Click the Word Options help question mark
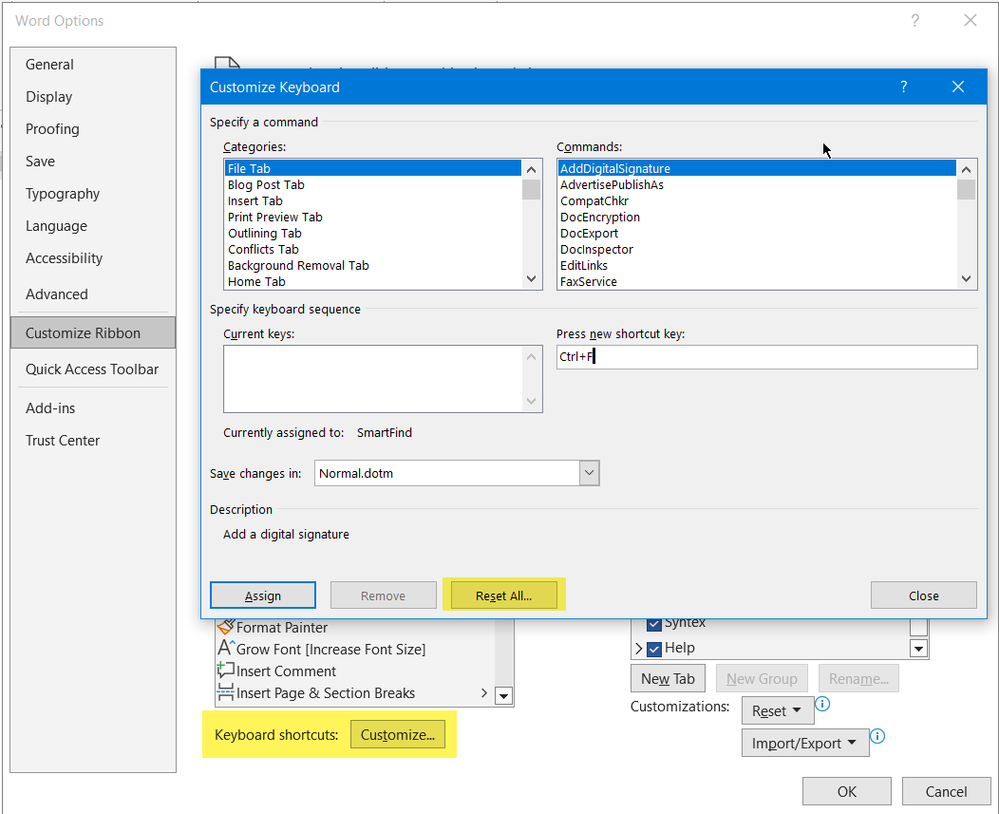This screenshot has width=999, height=814. 915,20
